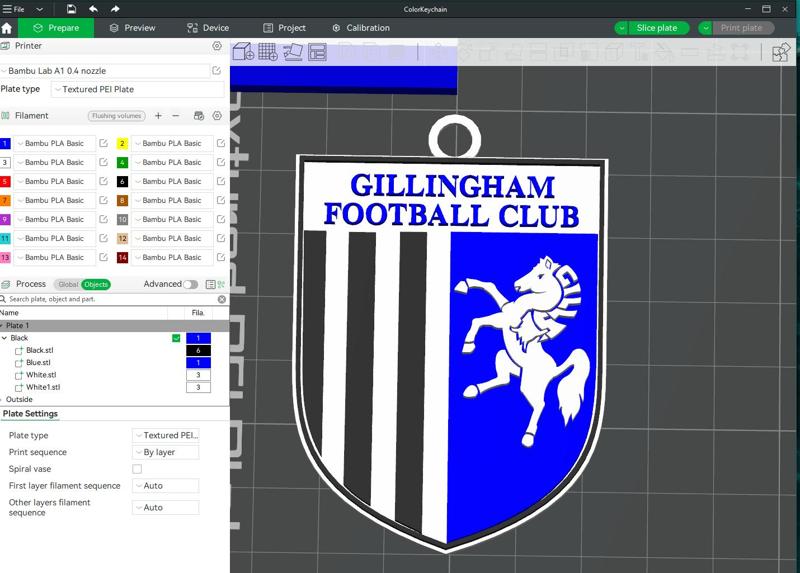Open Filament settings gear icon
Image resolution: width=800 pixels, height=573 pixels.
(x=217, y=116)
